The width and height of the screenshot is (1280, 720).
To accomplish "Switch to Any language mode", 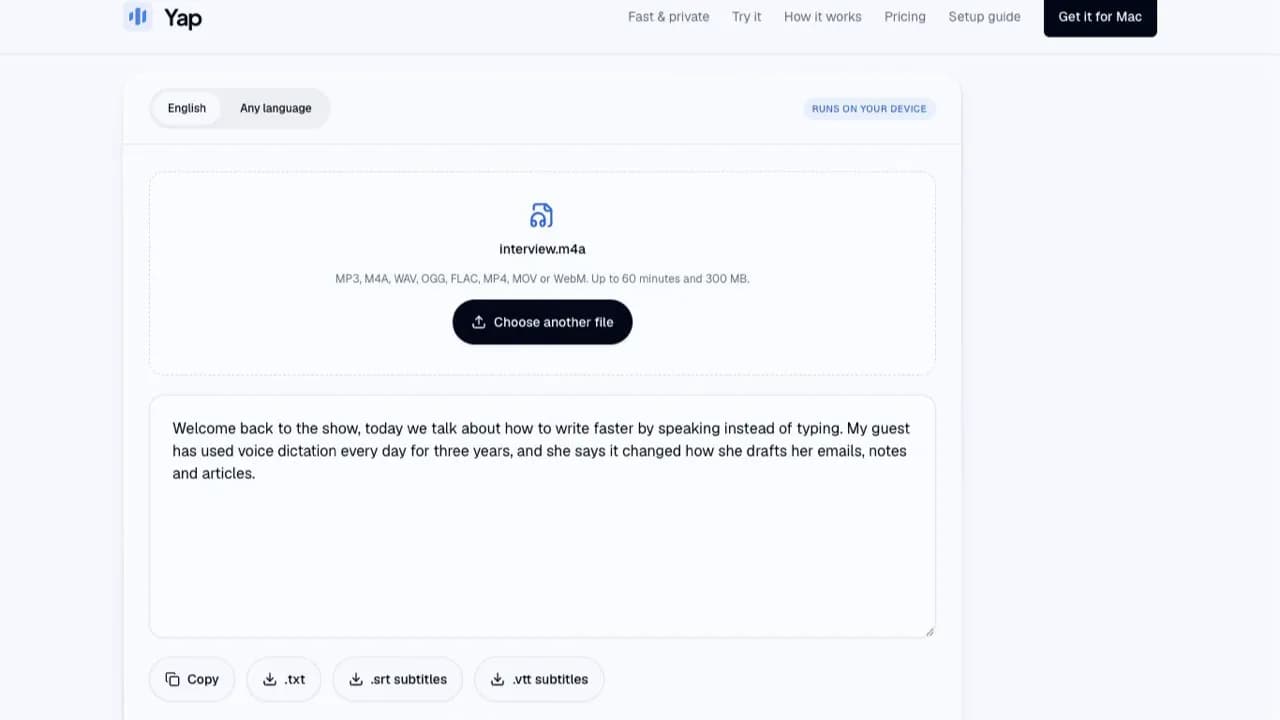I will pos(276,108).
